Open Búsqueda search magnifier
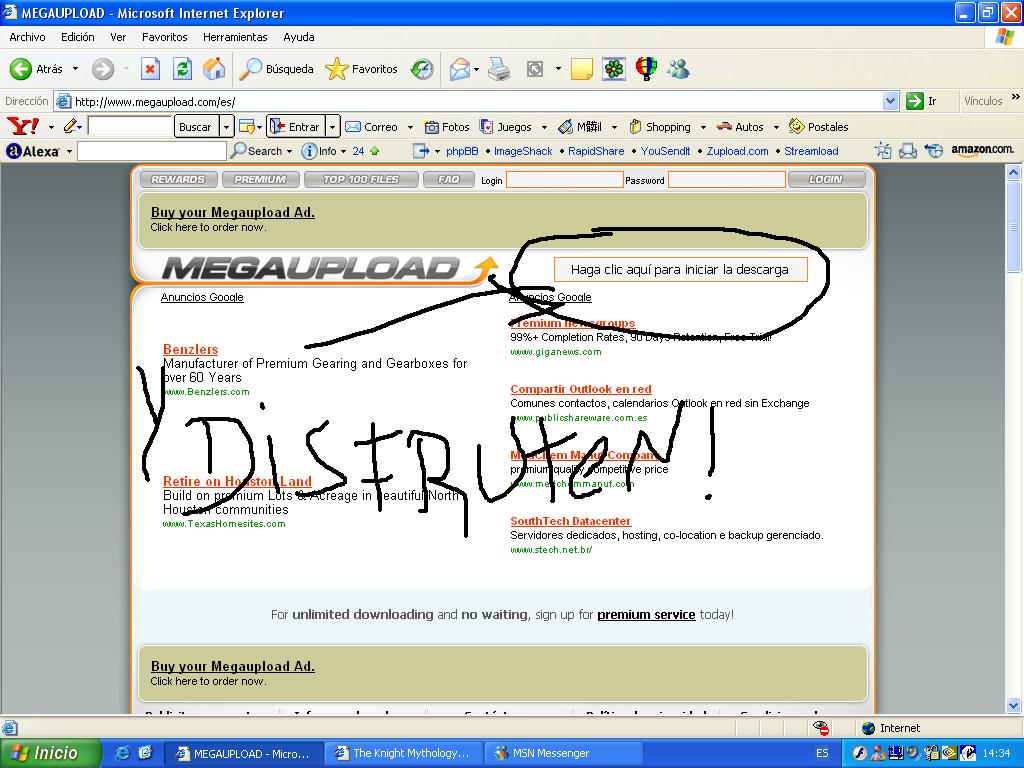Screen dimensions: 1024x768 tap(250, 69)
